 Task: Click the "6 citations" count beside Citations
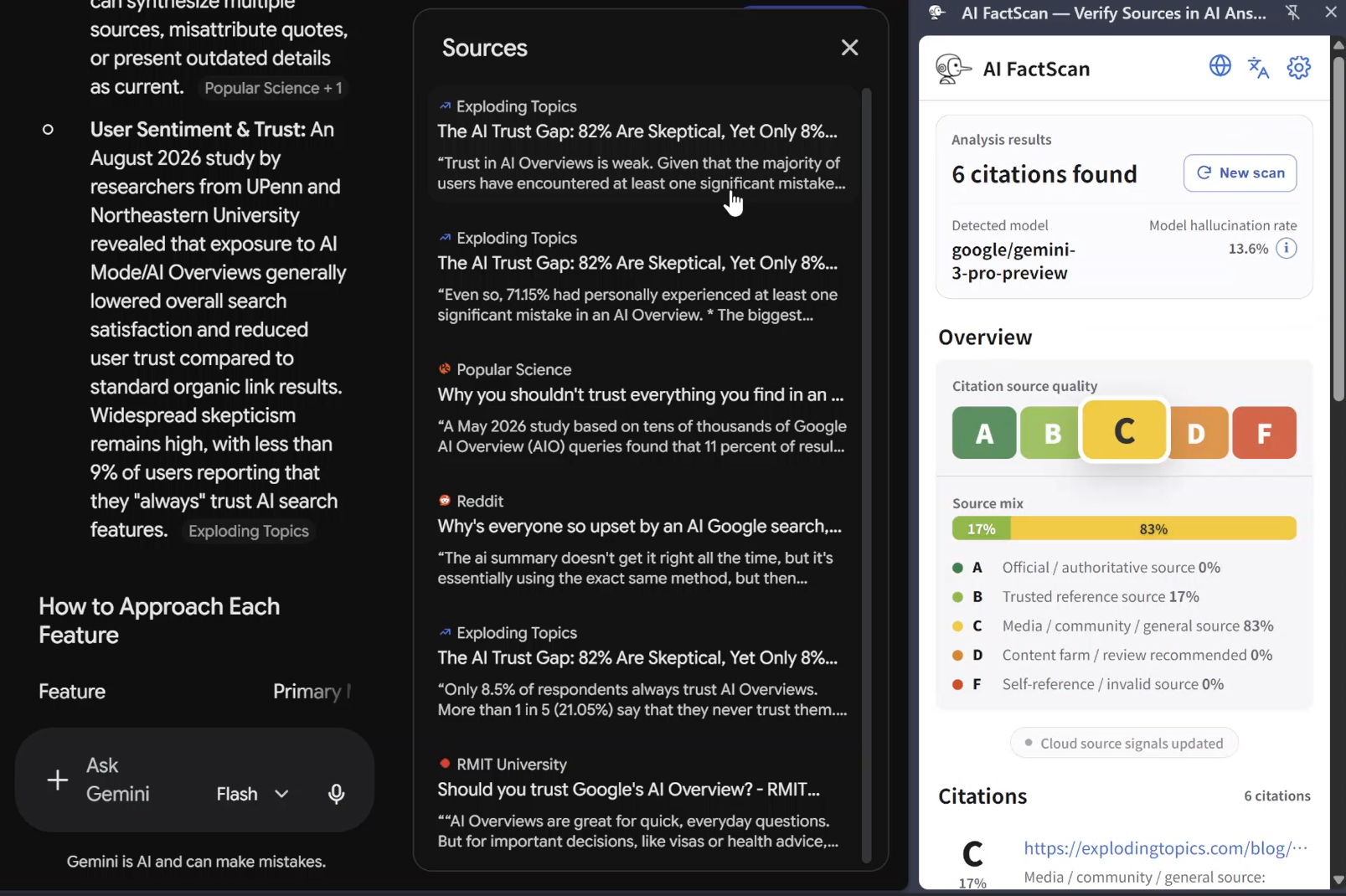click(1276, 796)
